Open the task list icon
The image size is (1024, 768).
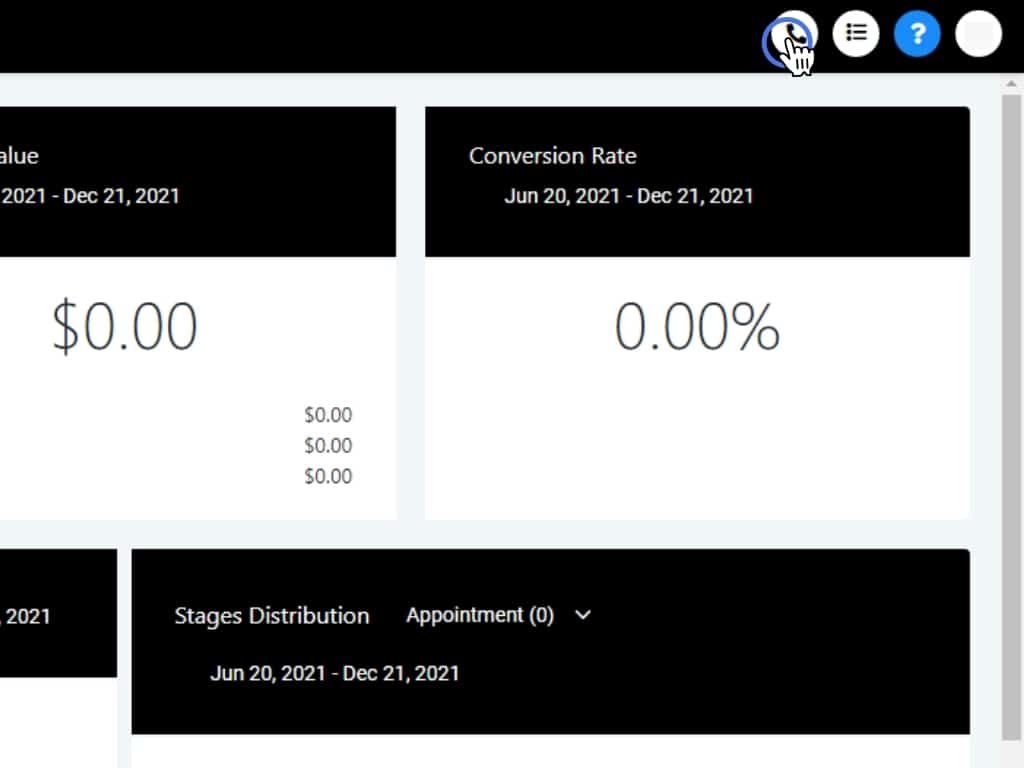(x=856, y=34)
